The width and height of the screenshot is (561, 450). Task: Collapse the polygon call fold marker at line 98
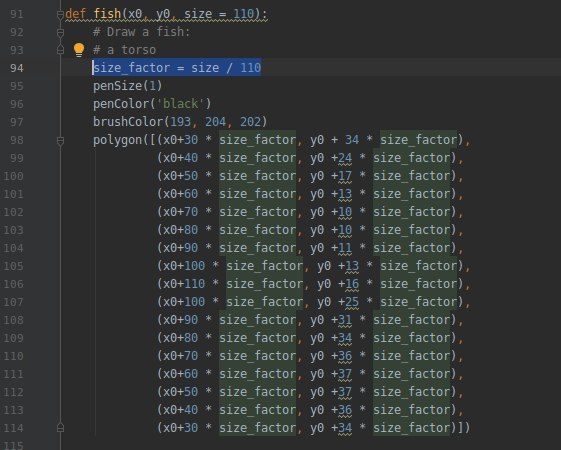[x=60, y=141]
